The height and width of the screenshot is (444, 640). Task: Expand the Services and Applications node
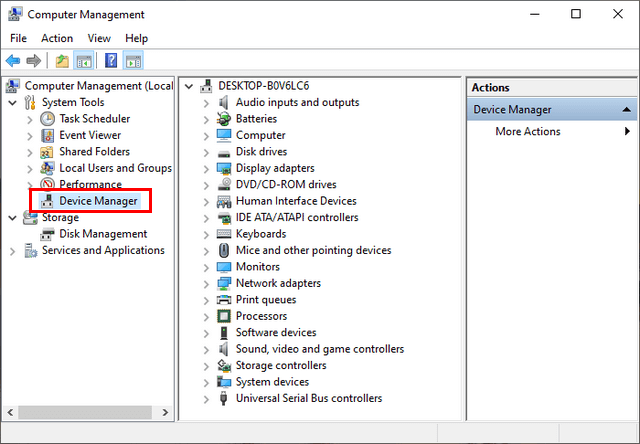[x=13, y=251]
